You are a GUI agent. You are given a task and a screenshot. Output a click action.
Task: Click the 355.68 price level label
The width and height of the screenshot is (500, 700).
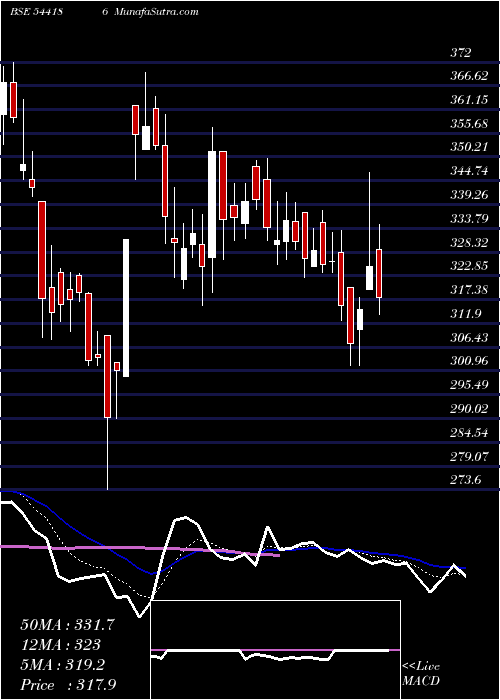pos(469,124)
